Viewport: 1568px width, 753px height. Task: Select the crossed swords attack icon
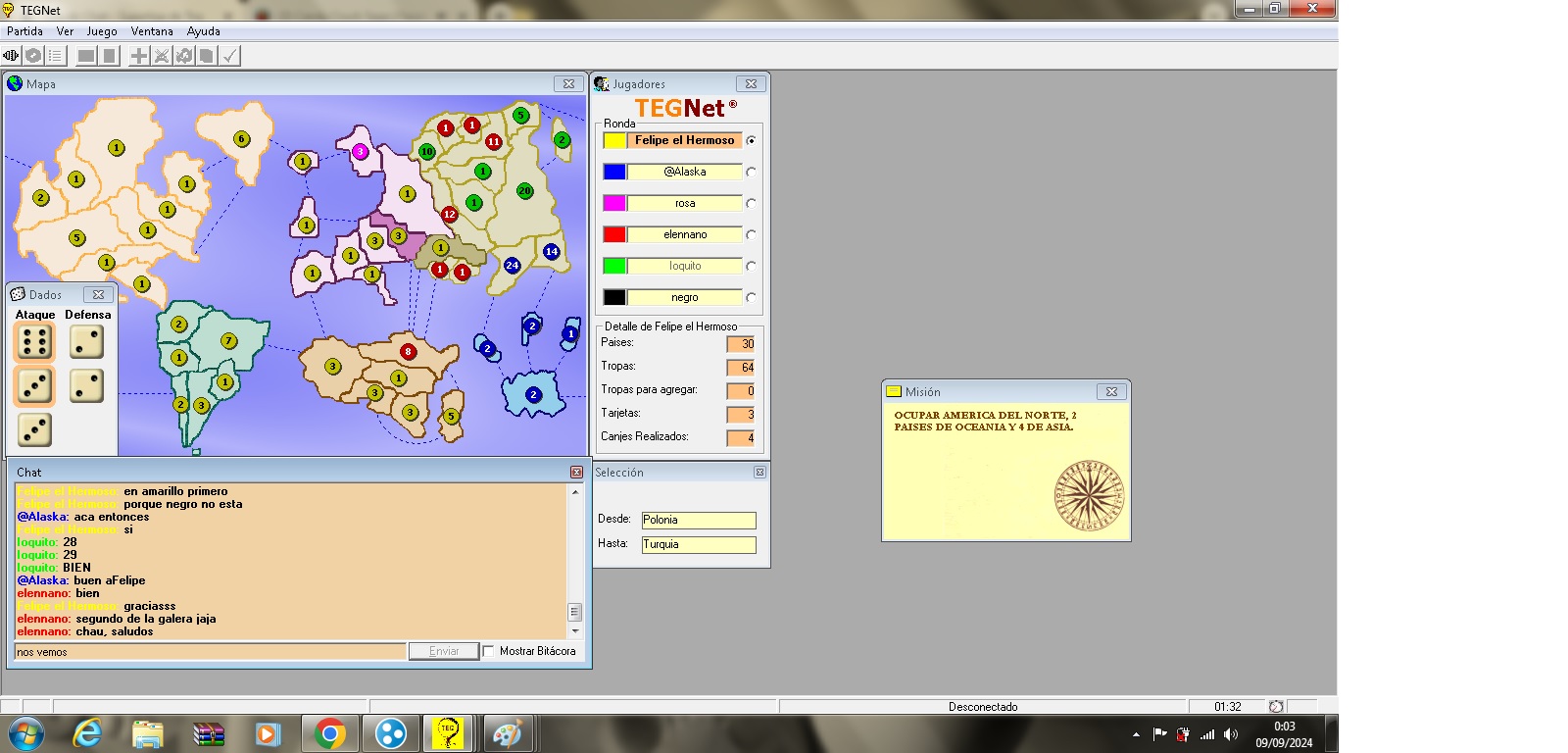click(x=162, y=56)
